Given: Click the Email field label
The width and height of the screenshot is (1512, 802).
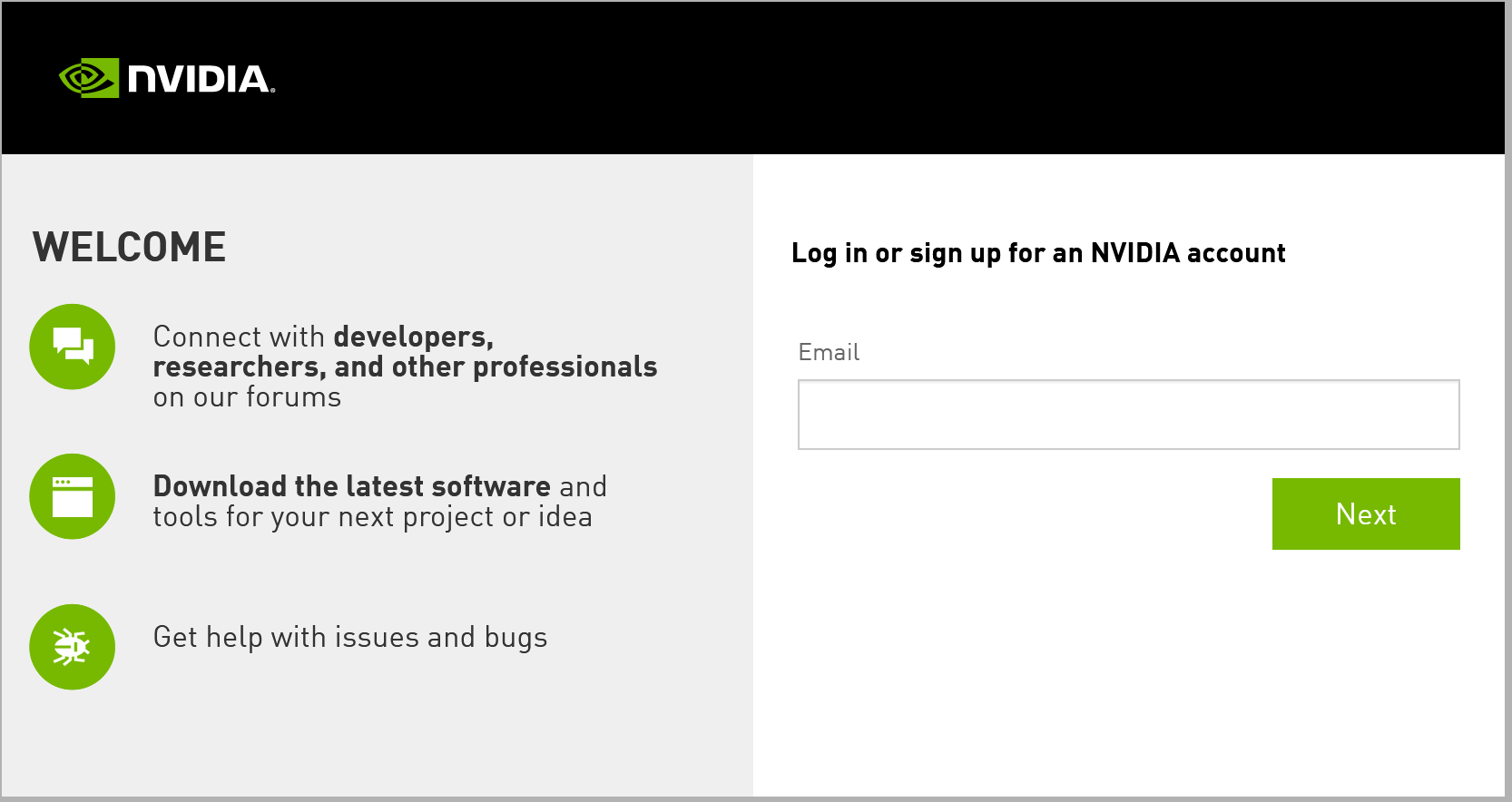Looking at the screenshot, I should coord(829,352).
